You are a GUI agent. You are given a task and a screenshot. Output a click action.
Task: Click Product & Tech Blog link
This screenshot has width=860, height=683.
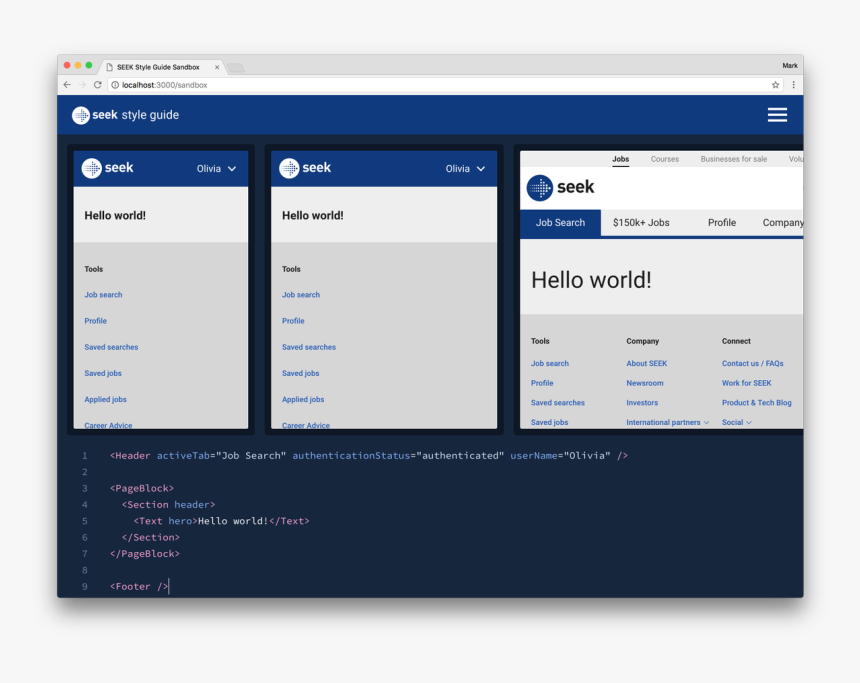point(756,403)
